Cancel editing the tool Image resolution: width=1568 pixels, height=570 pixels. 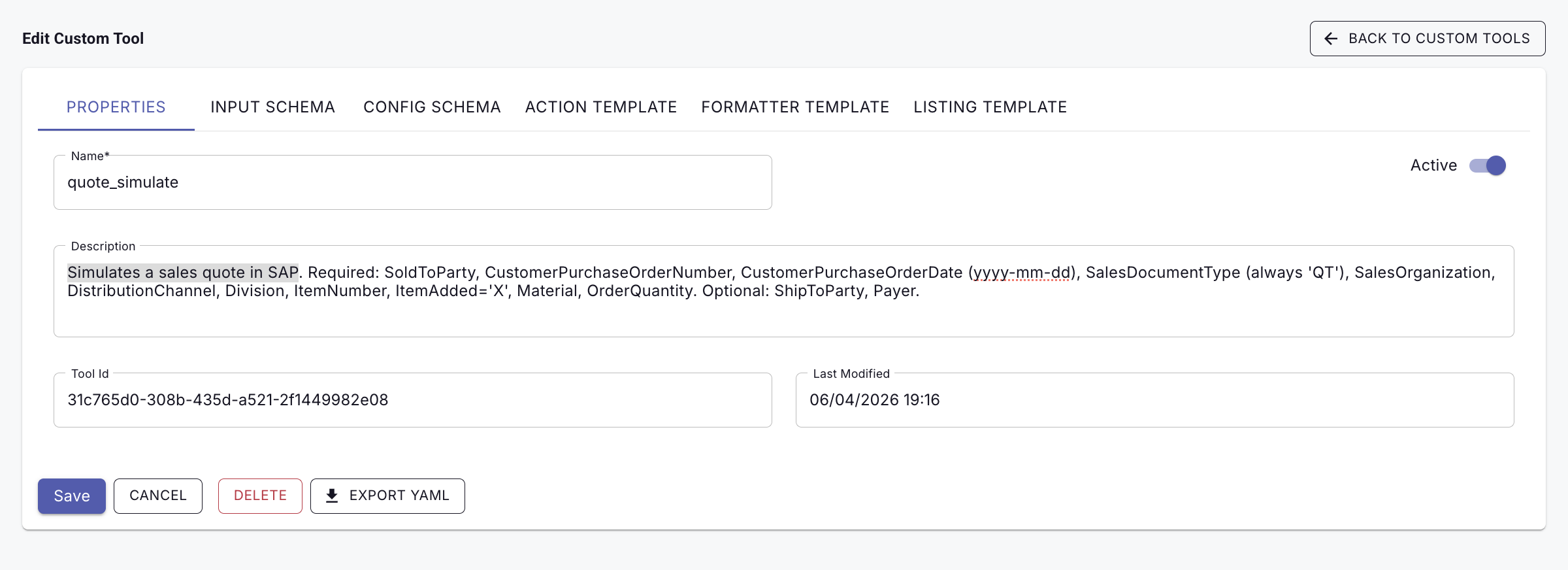158,496
